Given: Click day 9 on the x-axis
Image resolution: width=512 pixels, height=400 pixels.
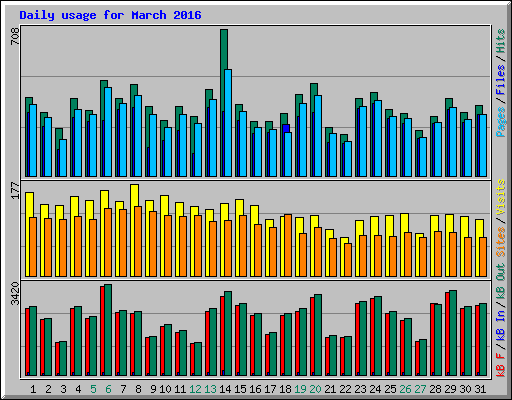Looking at the screenshot, I should [153, 389].
